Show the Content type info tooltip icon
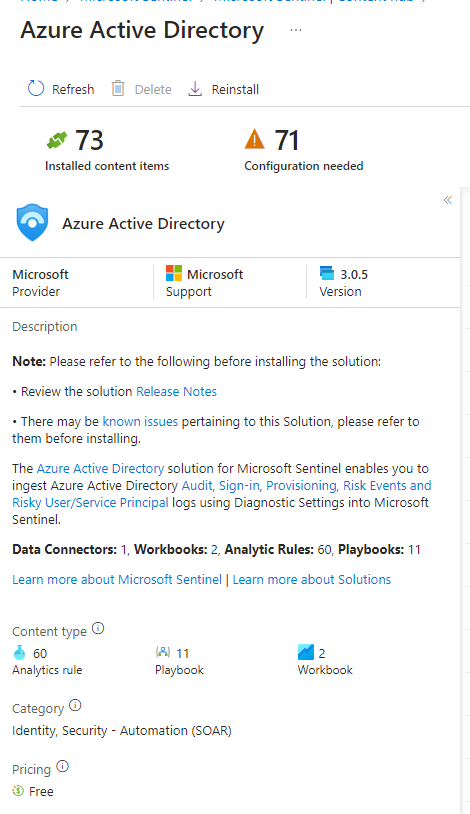Viewport: 470px width, 814px height. coord(98,629)
